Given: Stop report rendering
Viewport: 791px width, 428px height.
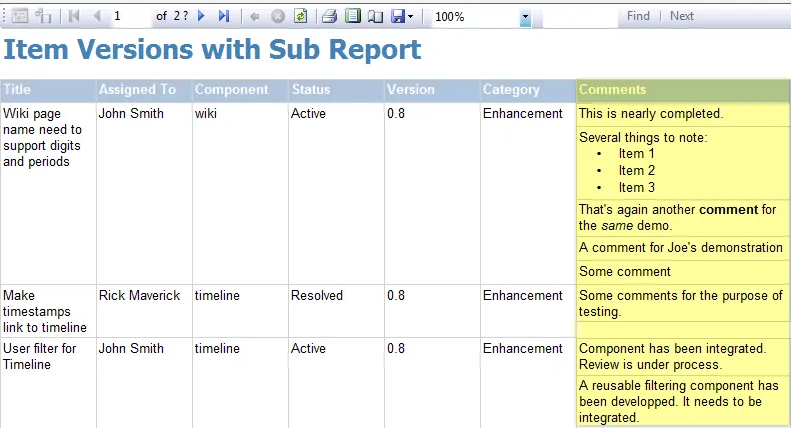Looking at the screenshot, I should [x=277, y=16].
